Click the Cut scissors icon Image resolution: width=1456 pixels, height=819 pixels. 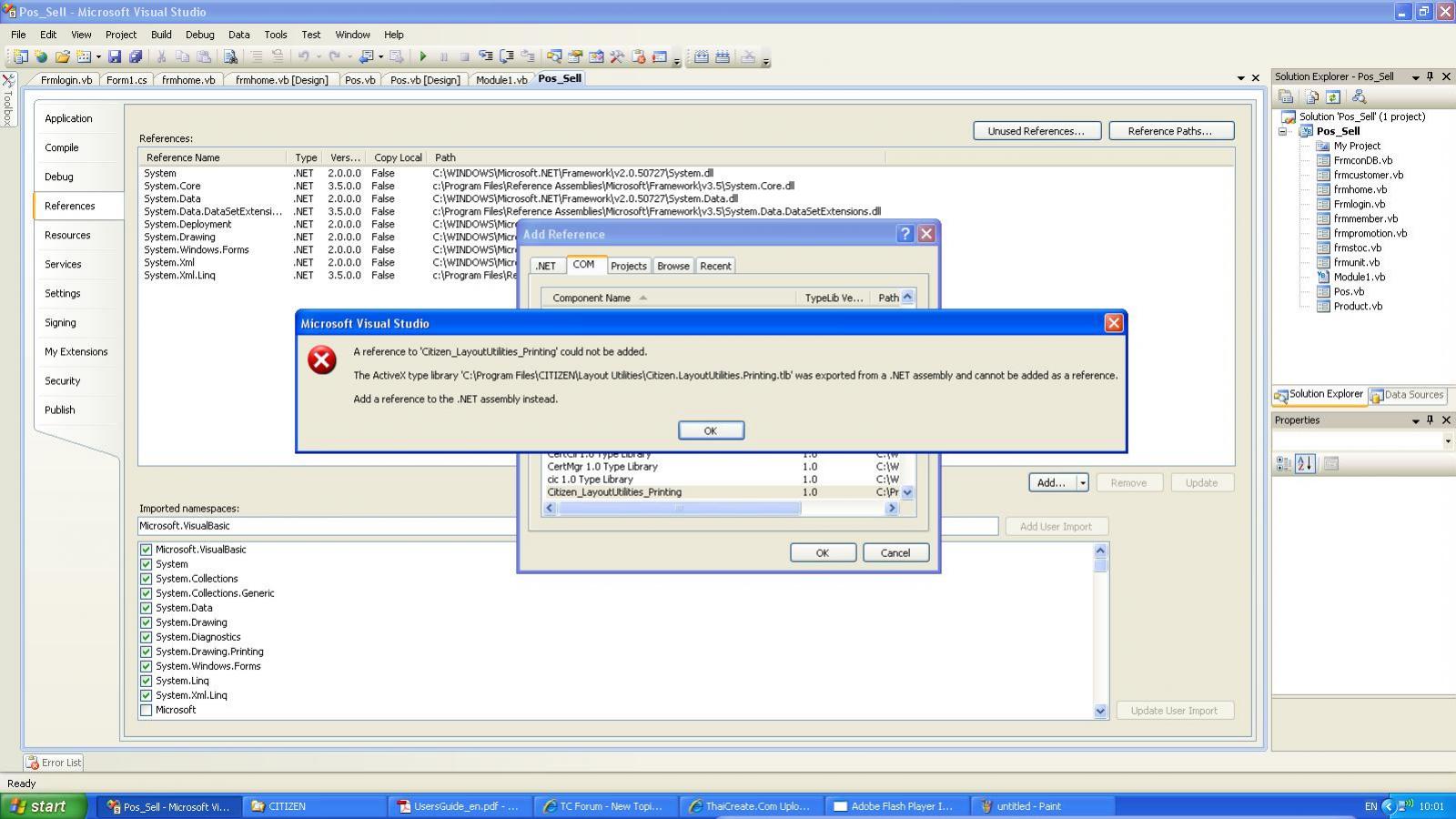pyautogui.click(x=161, y=56)
